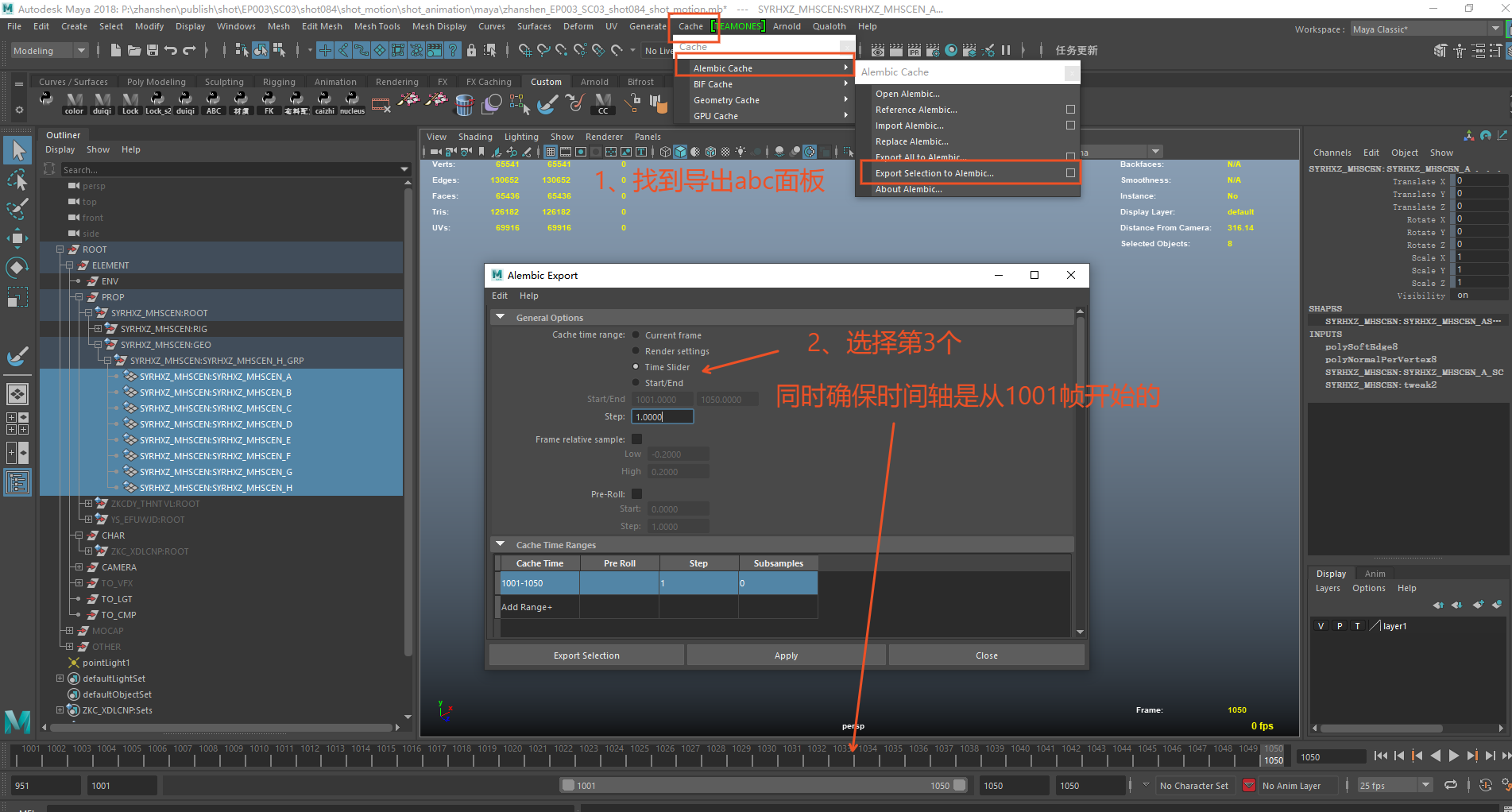Select the Current frame radio option
The width and height of the screenshot is (1512, 812).
coord(636,335)
